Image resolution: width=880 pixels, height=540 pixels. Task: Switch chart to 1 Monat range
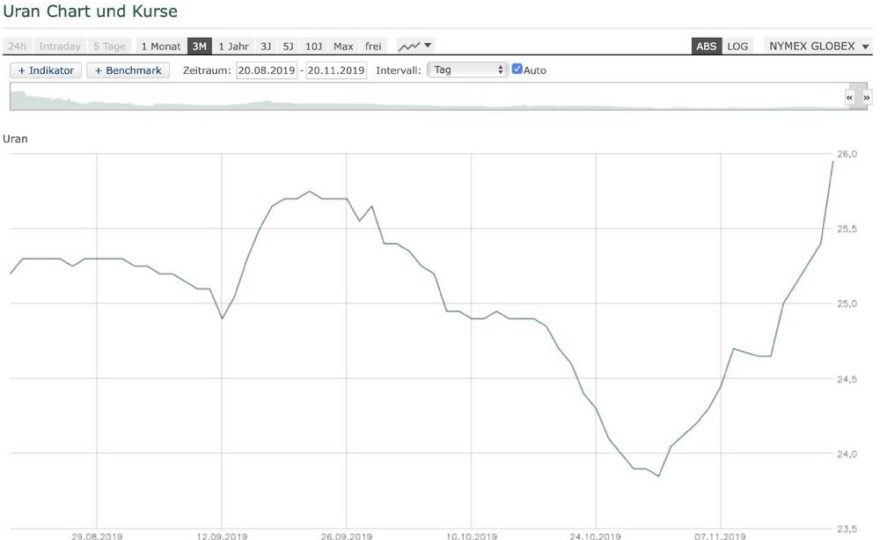coord(161,46)
